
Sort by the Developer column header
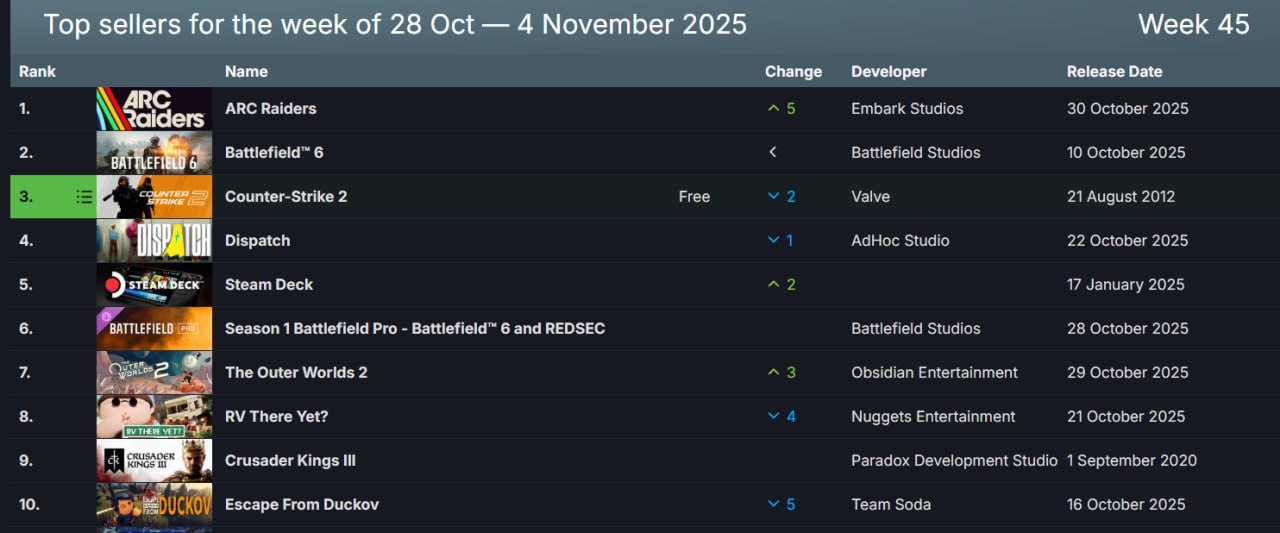click(888, 72)
